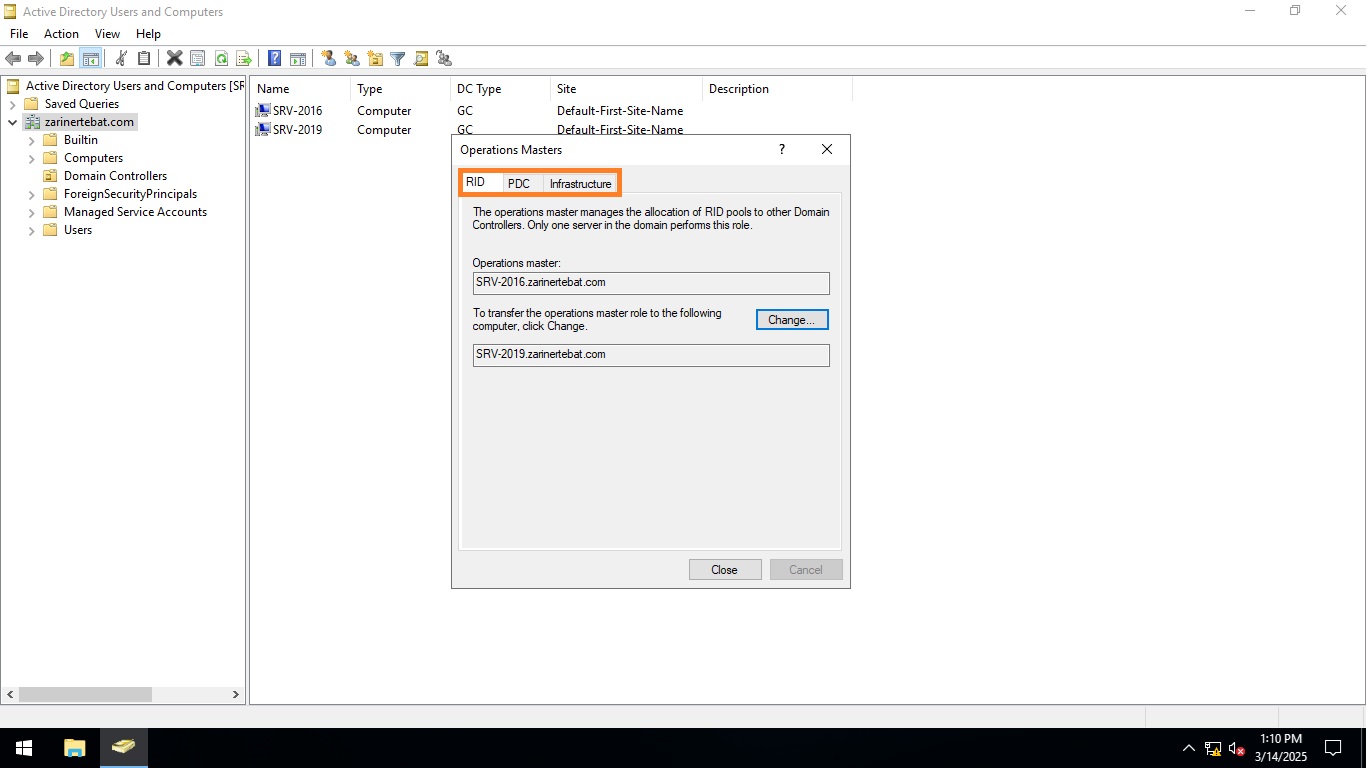Click the computer icon beside SRV-2016
The height and width of the screenshot is (768, 1370).
[263, 111]
